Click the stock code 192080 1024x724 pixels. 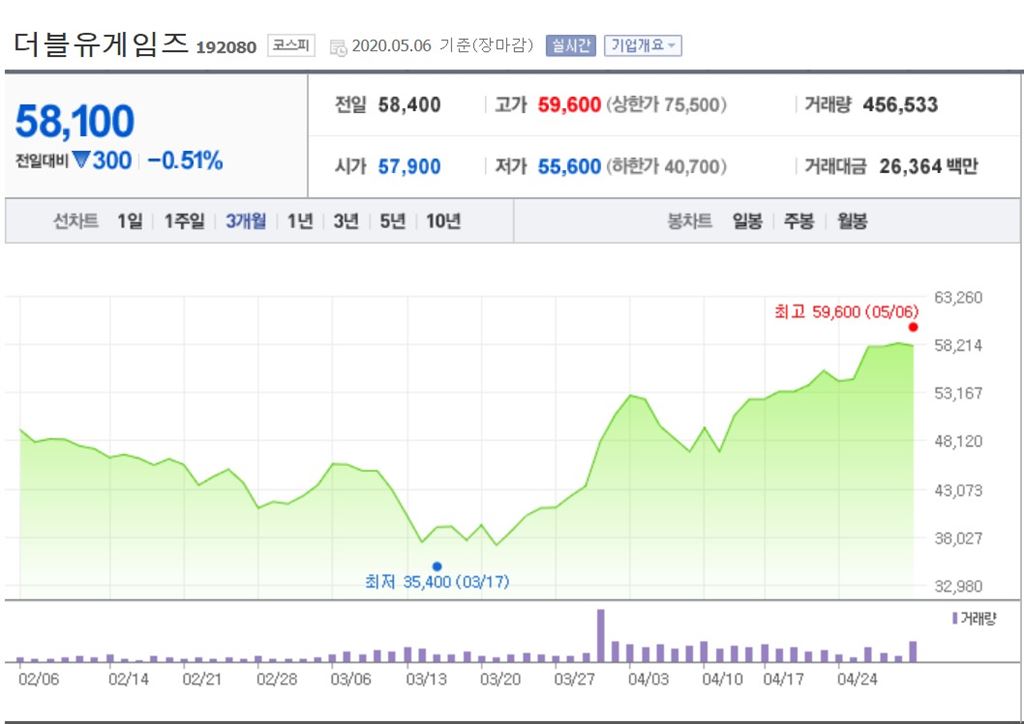(x=226, y=48)
